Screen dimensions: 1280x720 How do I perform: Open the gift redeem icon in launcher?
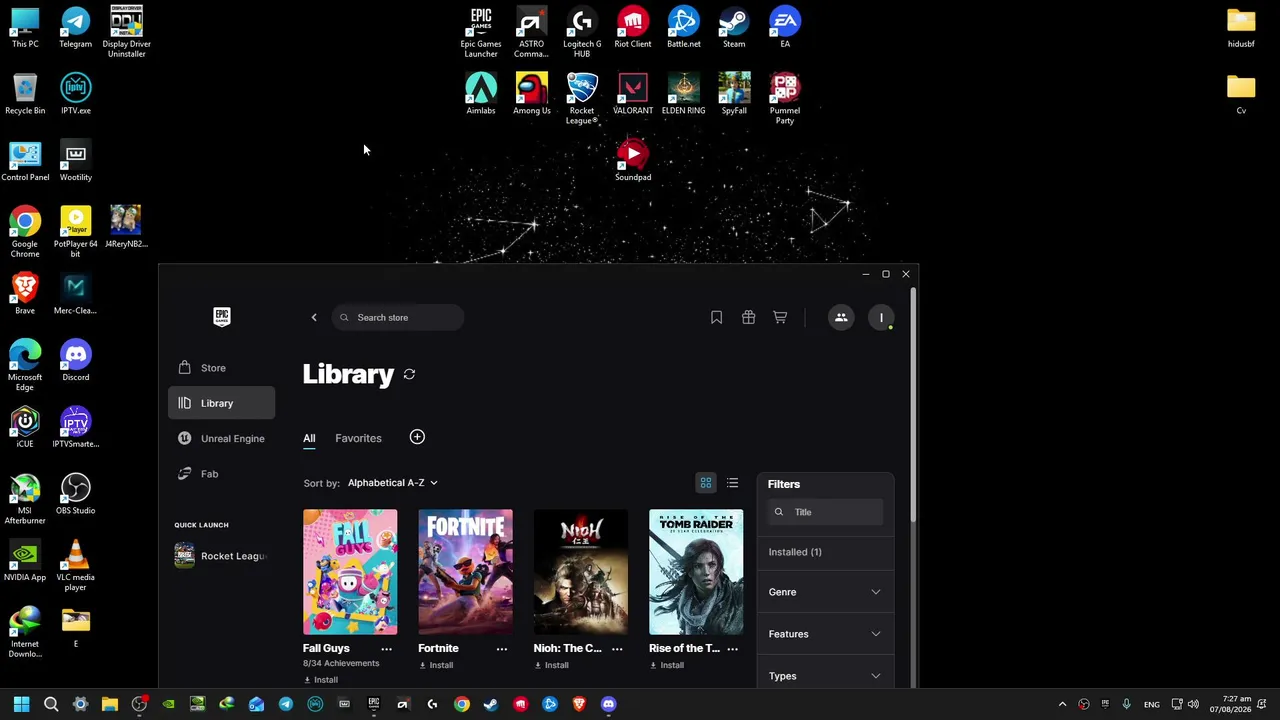[748, 318]
